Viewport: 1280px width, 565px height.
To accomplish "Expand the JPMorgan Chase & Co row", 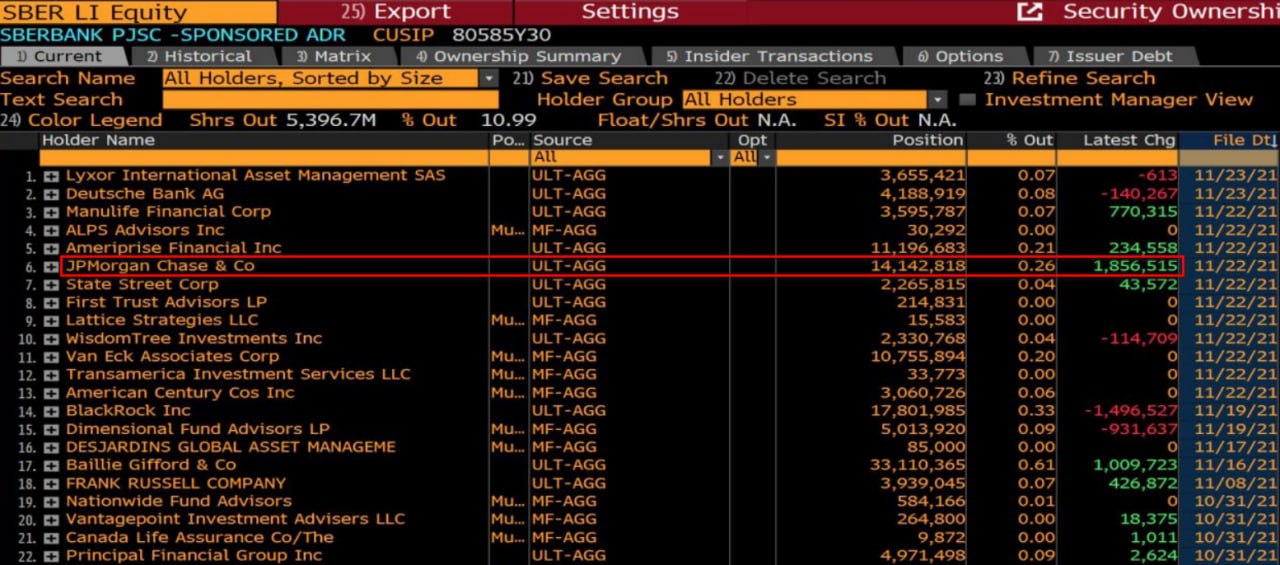I will 51,266.
